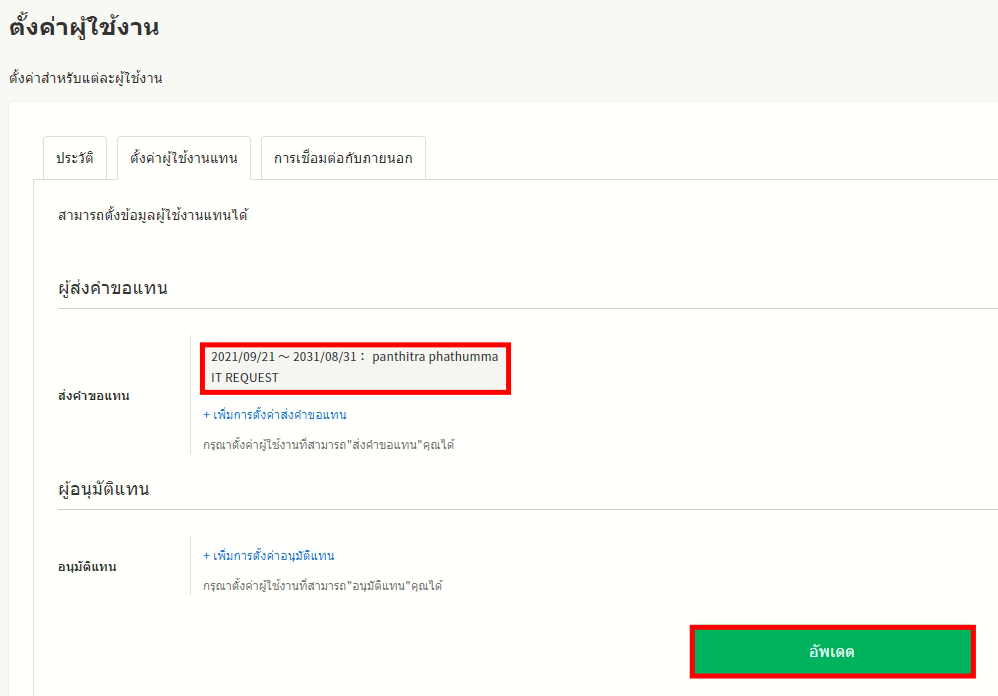Image resolution: width=998 pixels, height=696 pixels.
Task: Click the plus sign before เพิ่มการตั้งค่าส่งคำขอแทน
Action: click(x=207, y=415)
